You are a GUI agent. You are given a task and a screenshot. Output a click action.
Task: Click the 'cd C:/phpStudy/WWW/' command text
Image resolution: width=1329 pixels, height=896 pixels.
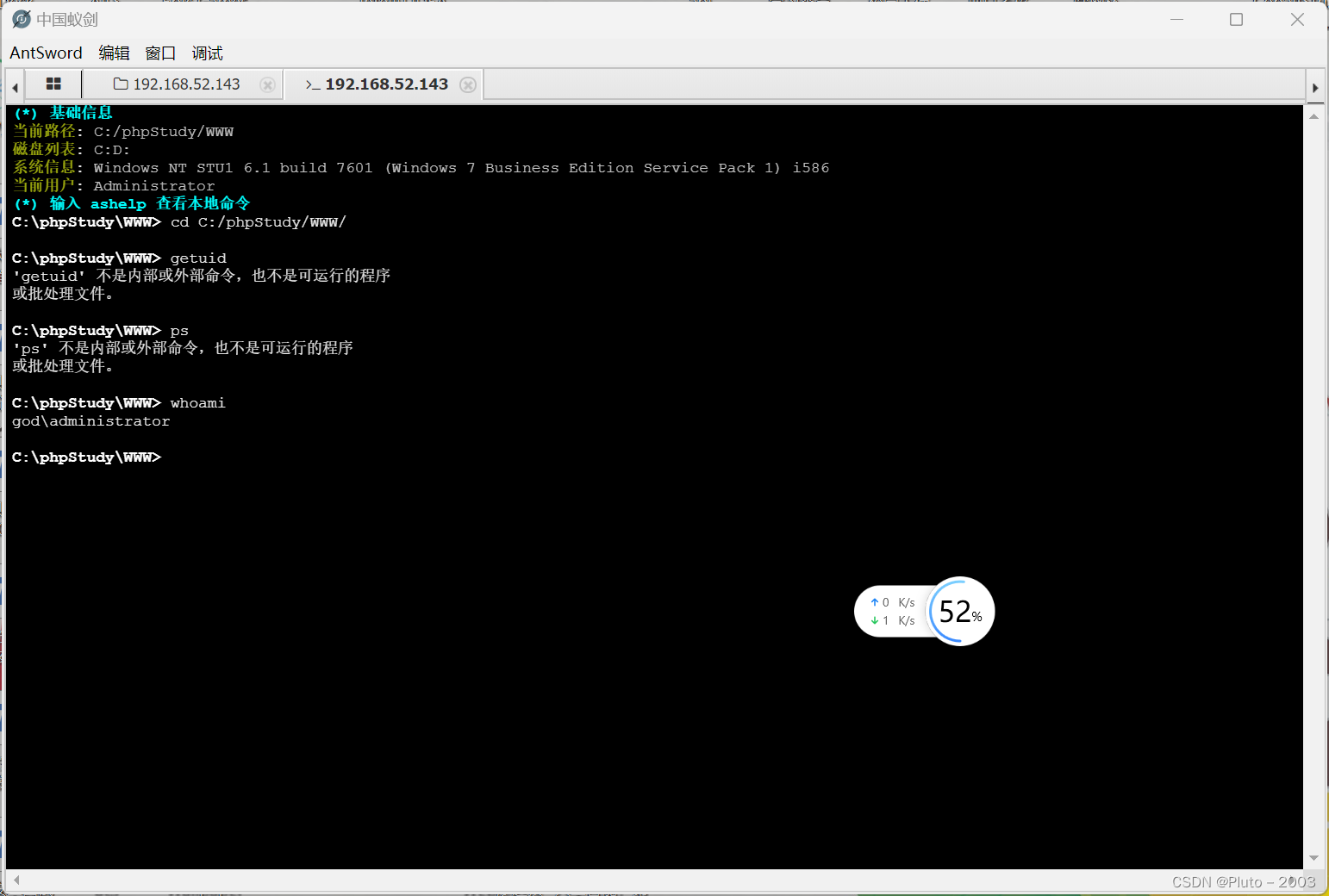[258, 222]
